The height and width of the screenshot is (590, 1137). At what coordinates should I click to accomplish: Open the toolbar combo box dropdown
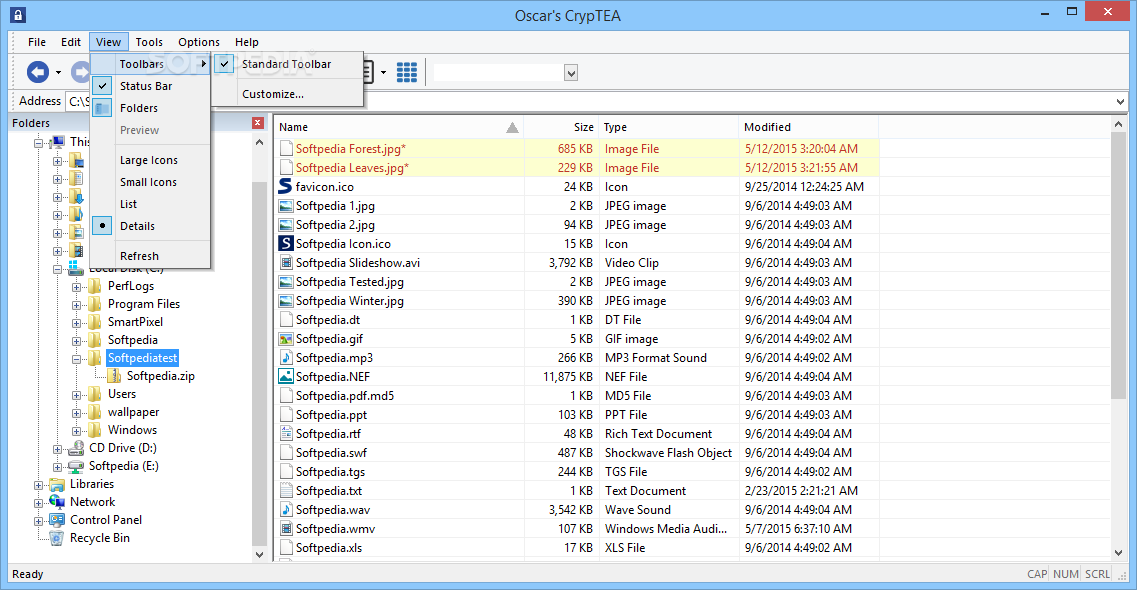tap(571, 72)
